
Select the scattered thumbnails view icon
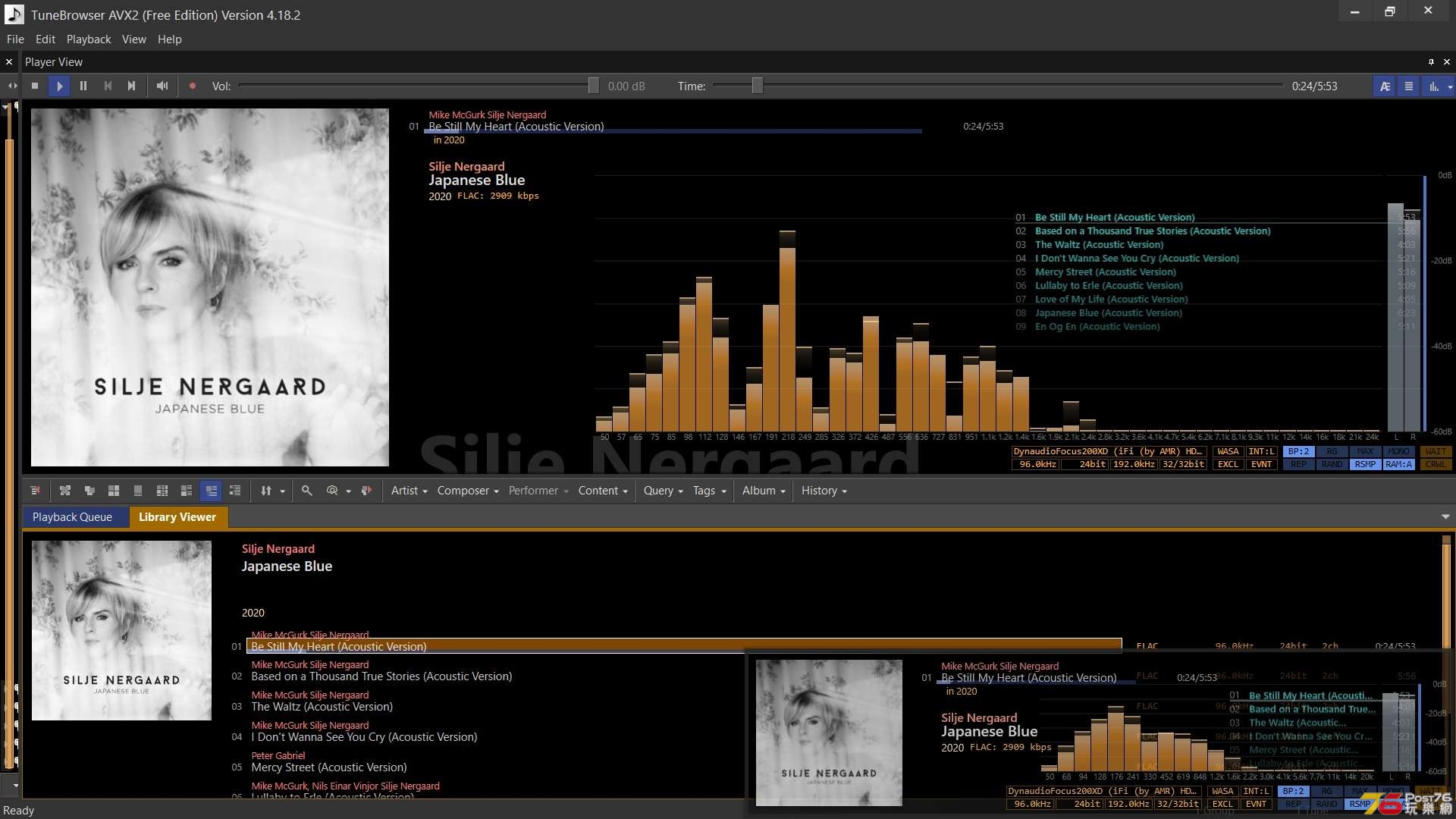click(x=65, y=491)
